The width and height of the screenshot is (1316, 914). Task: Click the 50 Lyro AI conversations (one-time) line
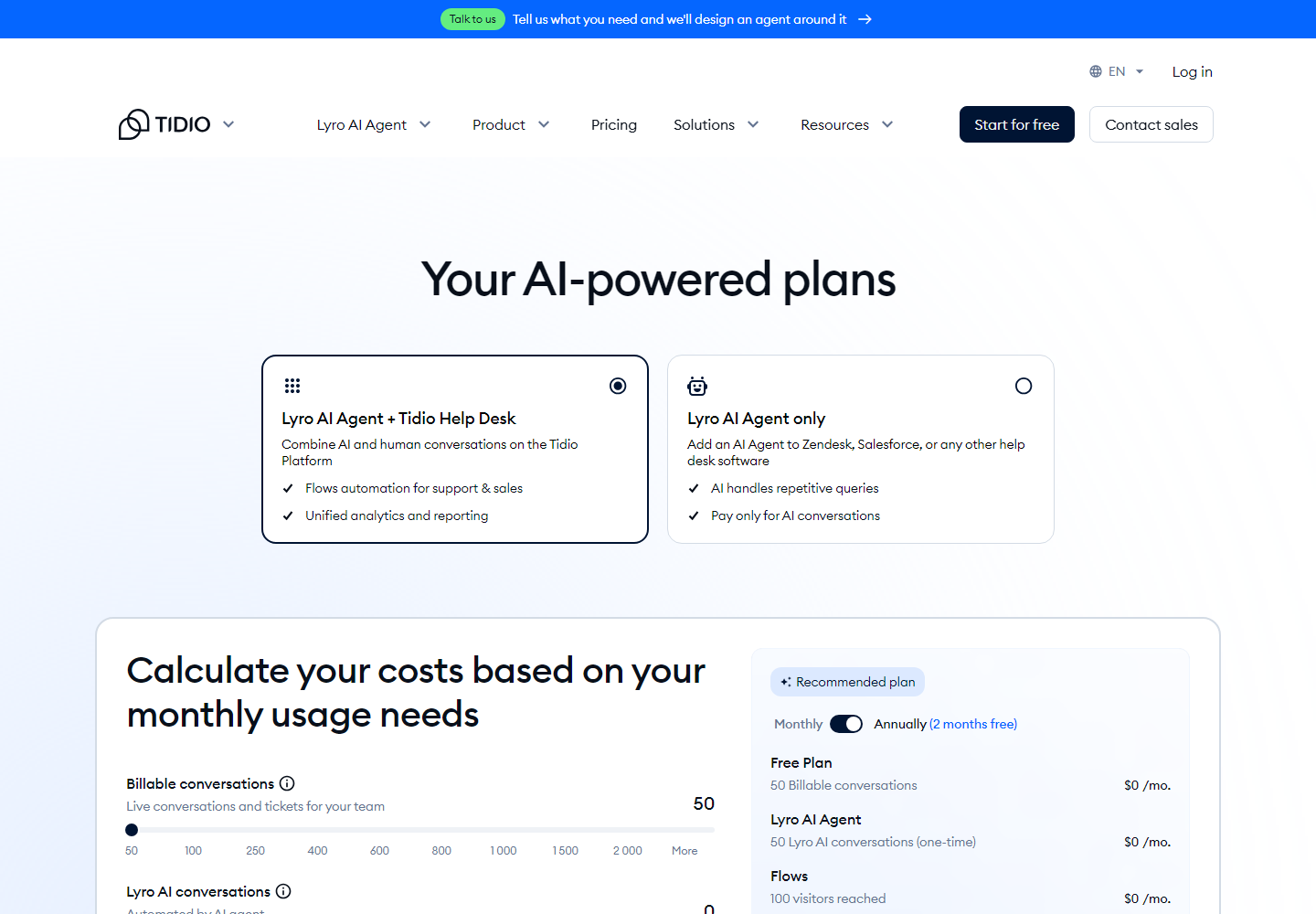(873, 842)
